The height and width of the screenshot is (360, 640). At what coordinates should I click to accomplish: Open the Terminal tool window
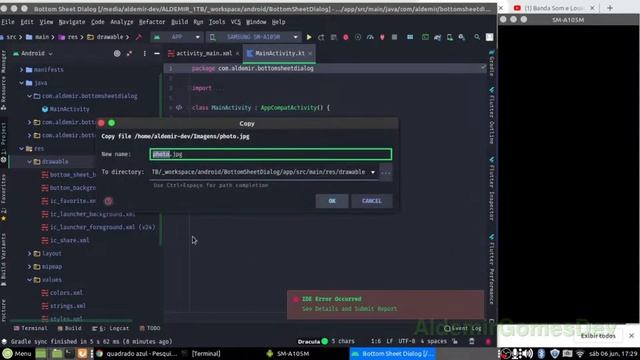[30, 328]
